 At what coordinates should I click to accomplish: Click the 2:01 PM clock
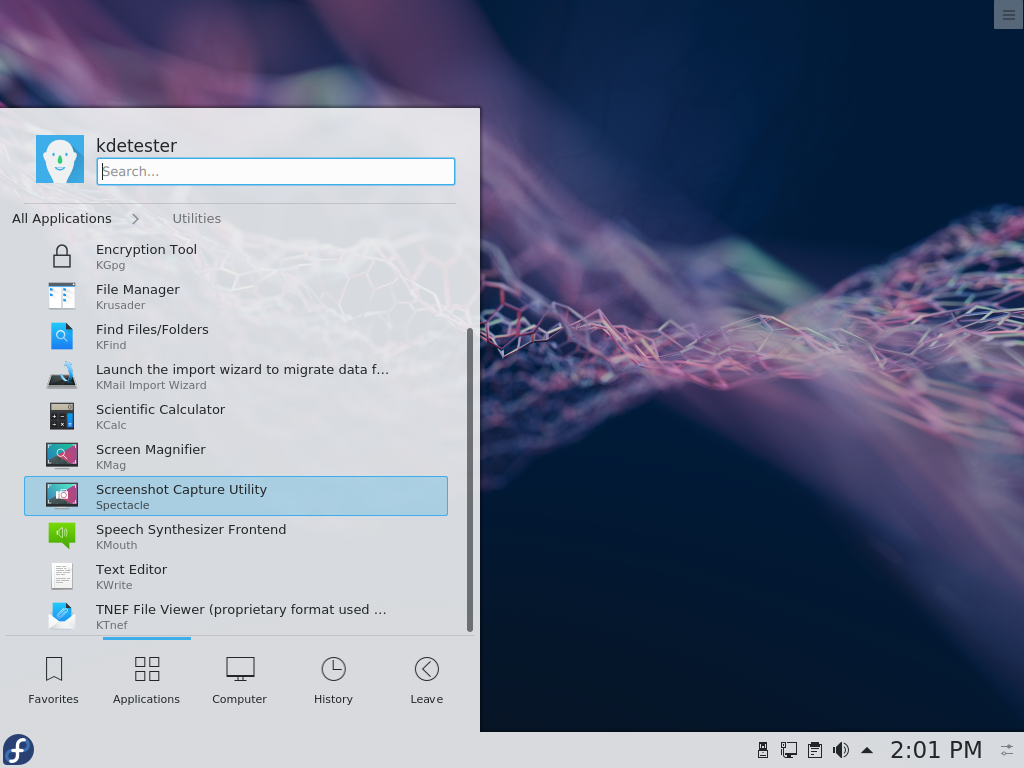936,750
